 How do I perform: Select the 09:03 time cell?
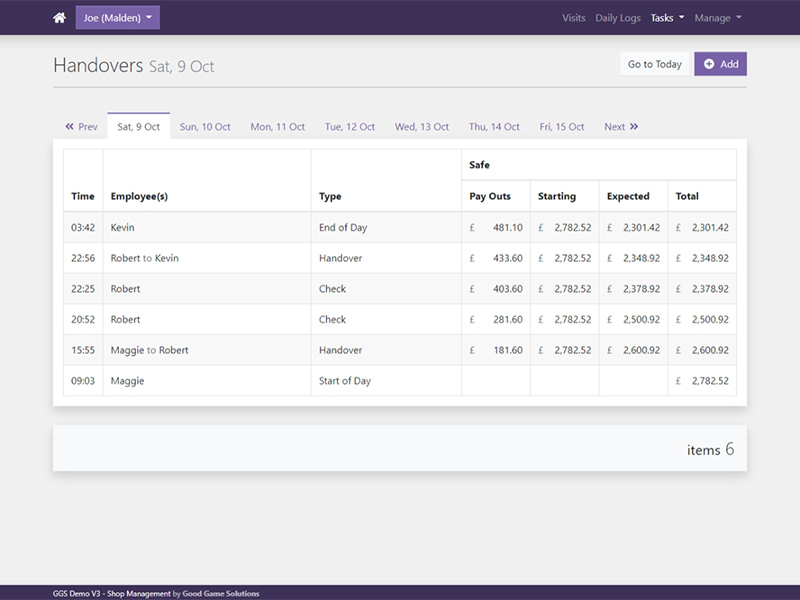pos(83,381)
